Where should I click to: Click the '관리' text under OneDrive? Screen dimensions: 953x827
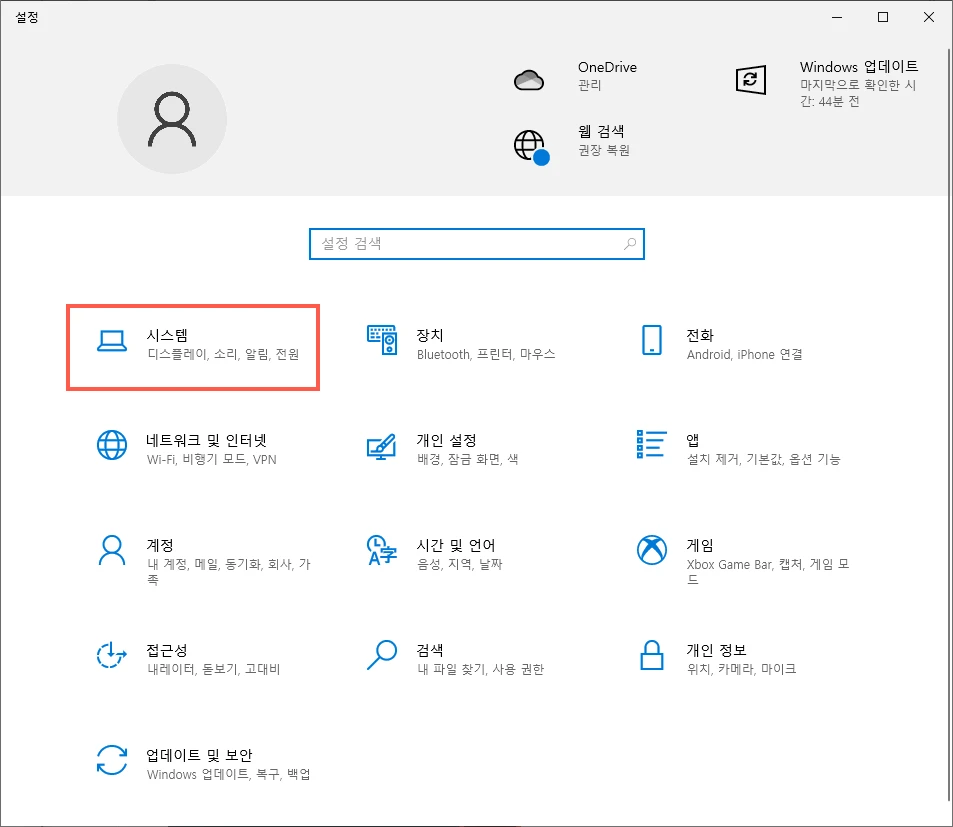coord(590,86)
